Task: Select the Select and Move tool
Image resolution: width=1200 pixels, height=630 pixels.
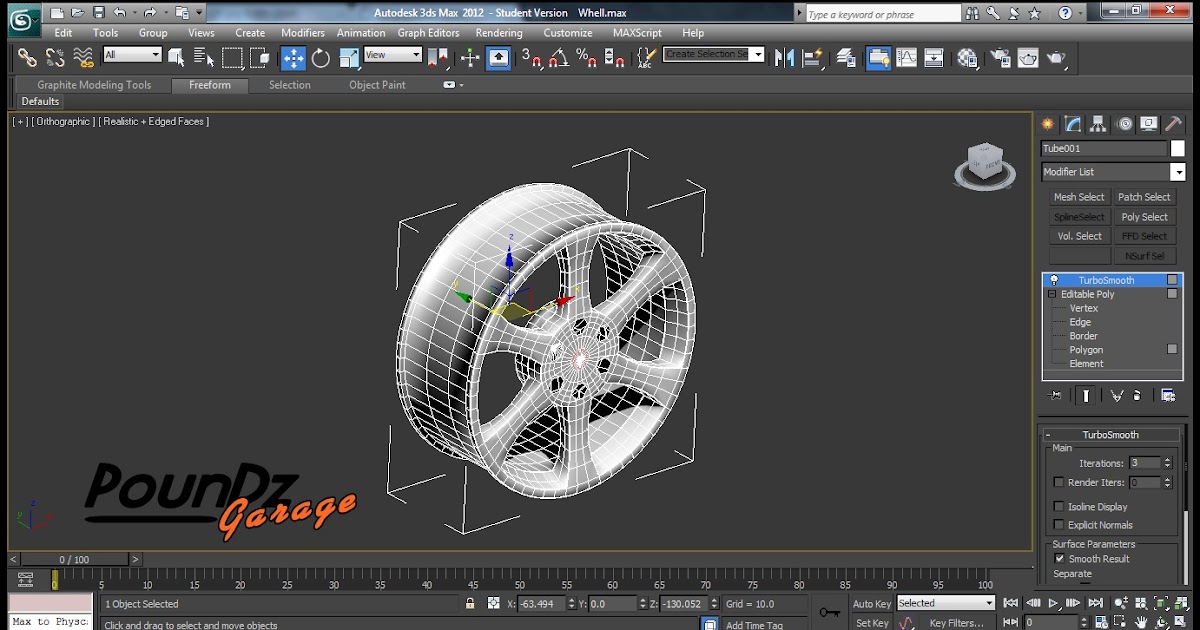Action: [x=294, y=57]
